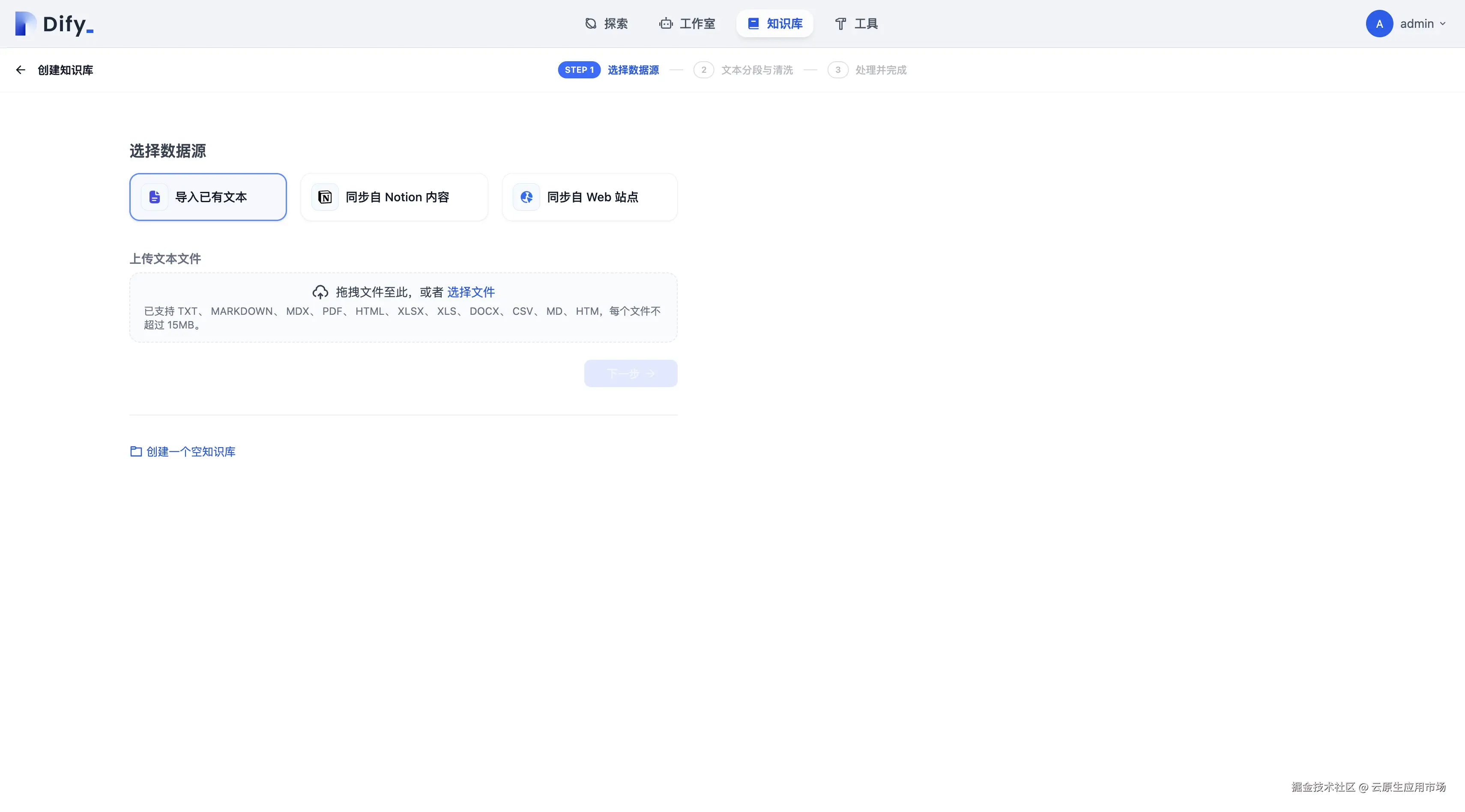This screenshot has width=1465, height=812.
Task: Click the 工作室 robot icon
Action: [x=665, y=24]
